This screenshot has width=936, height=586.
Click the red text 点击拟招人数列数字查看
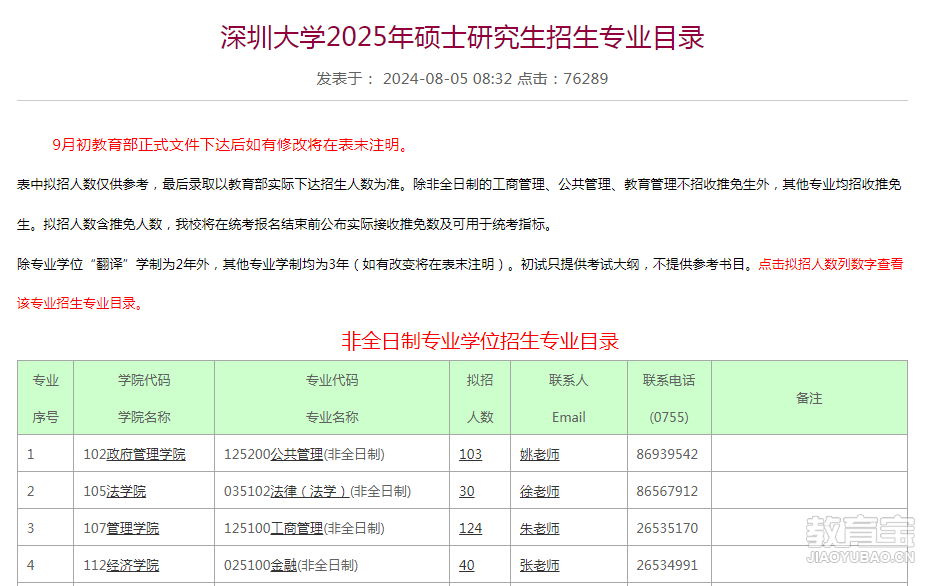(x=831, y=264)
